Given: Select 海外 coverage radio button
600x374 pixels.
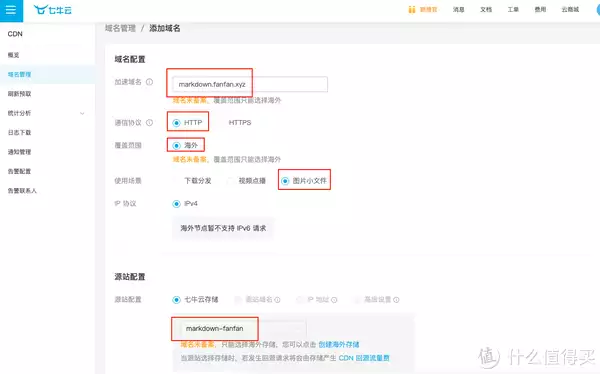Looking at the screenshot, I should pos(176,145).
